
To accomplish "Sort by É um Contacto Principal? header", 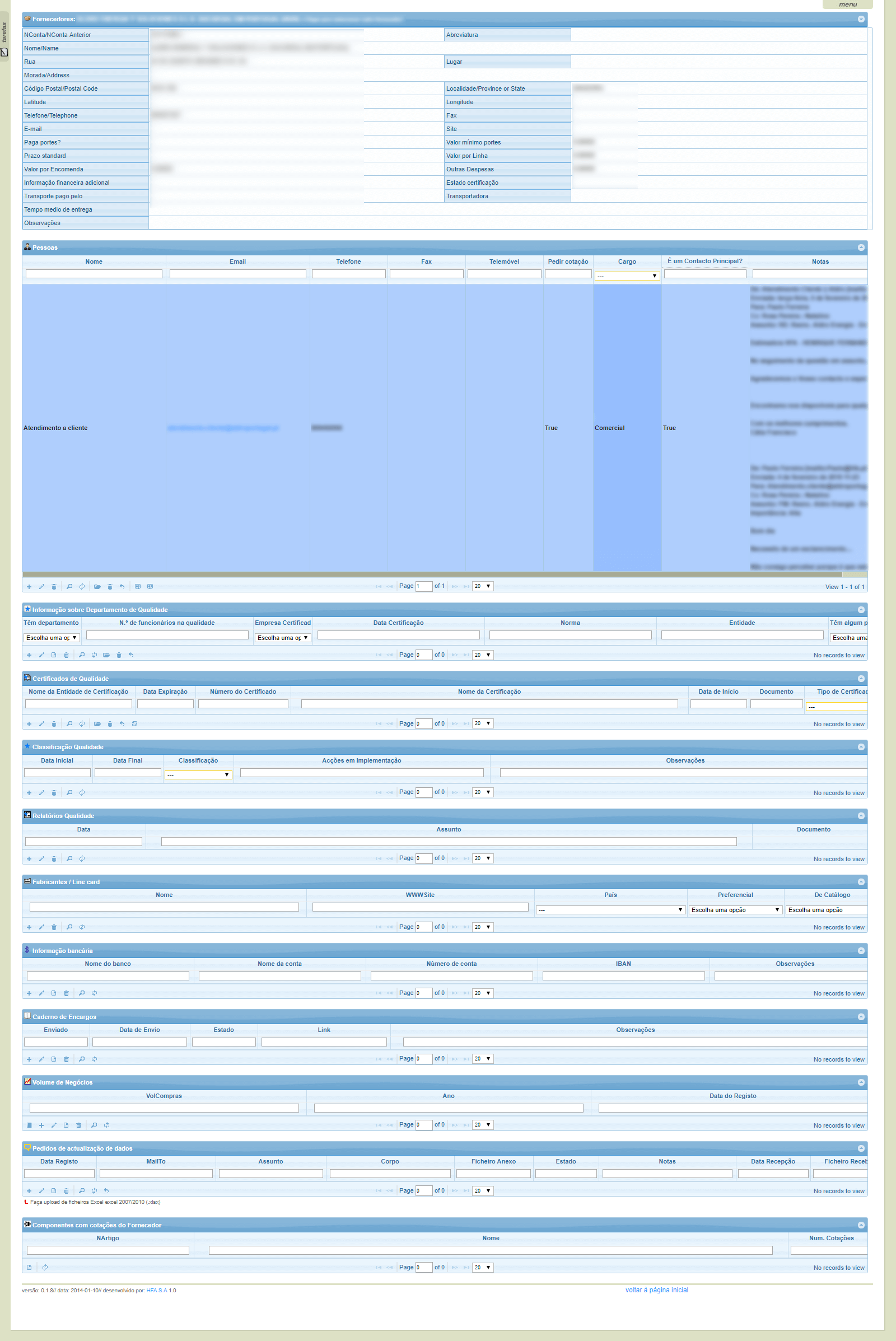I will (x=704, y=261).
